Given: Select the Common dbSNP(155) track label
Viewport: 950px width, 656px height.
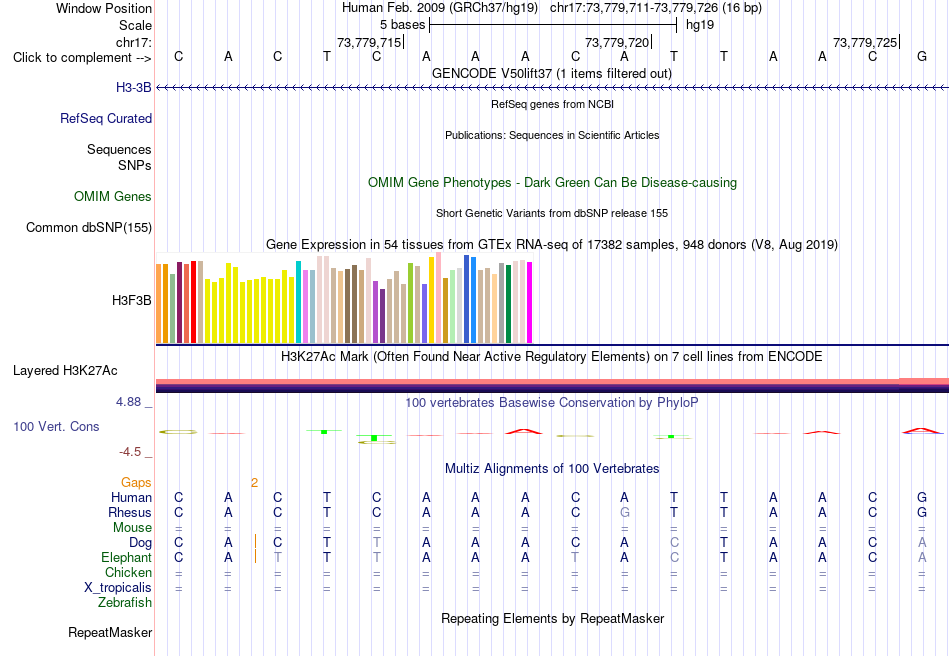Looking at the screenshot, I should [88, 227].
